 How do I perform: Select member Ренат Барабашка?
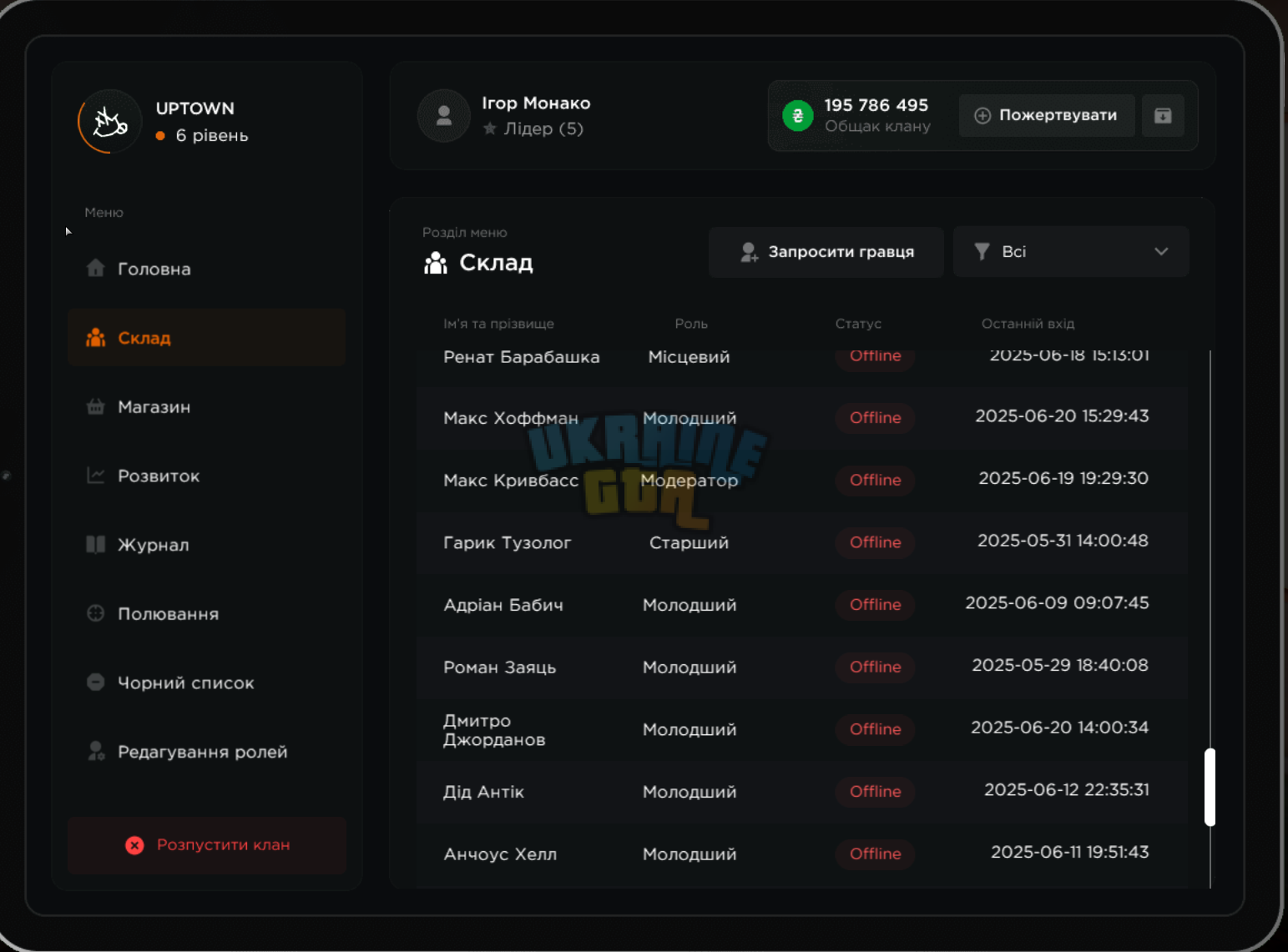[522, 357]
